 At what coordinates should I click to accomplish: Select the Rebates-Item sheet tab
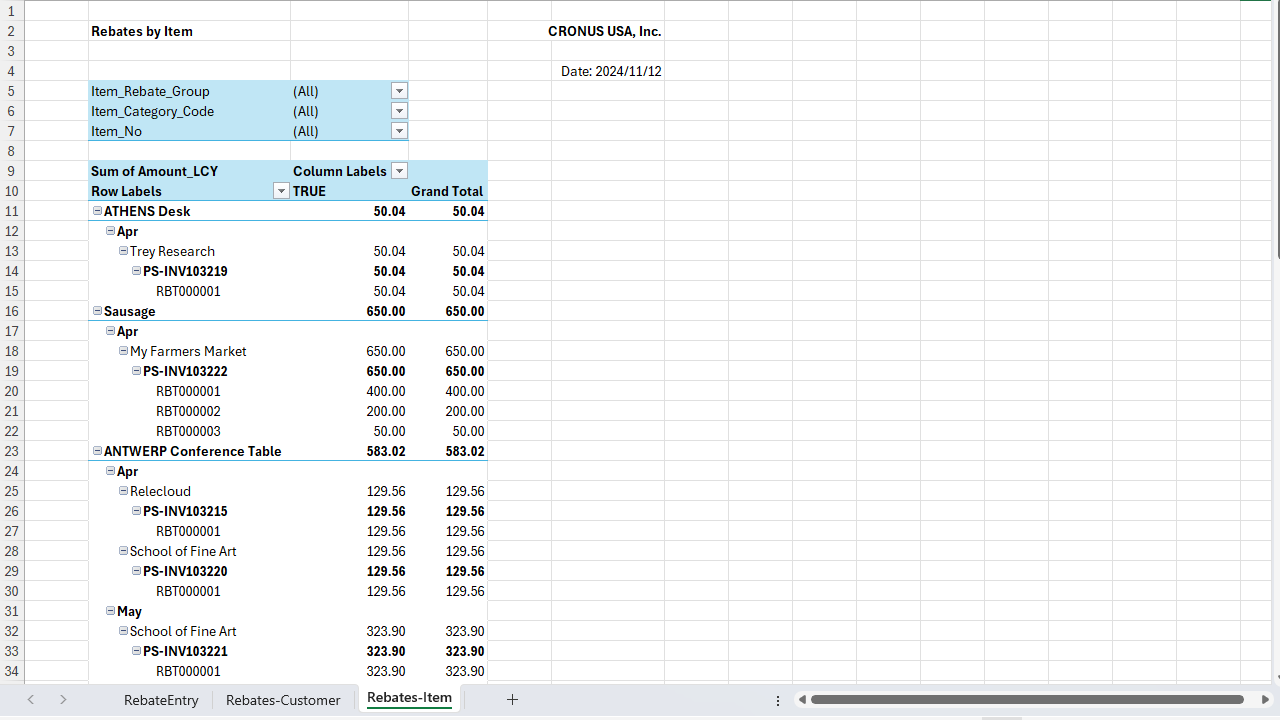coord(409,698)
